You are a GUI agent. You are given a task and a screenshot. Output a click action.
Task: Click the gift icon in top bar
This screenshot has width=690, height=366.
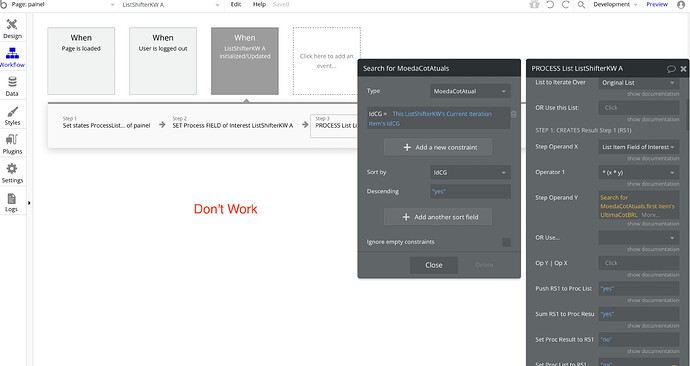coord(534,4)
